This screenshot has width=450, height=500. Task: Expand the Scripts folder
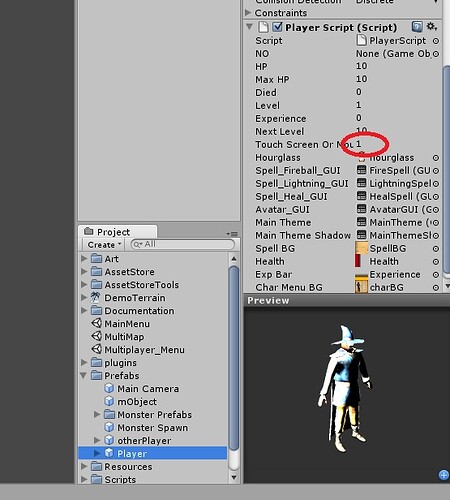pyautogui.click(x=84, y=480)
